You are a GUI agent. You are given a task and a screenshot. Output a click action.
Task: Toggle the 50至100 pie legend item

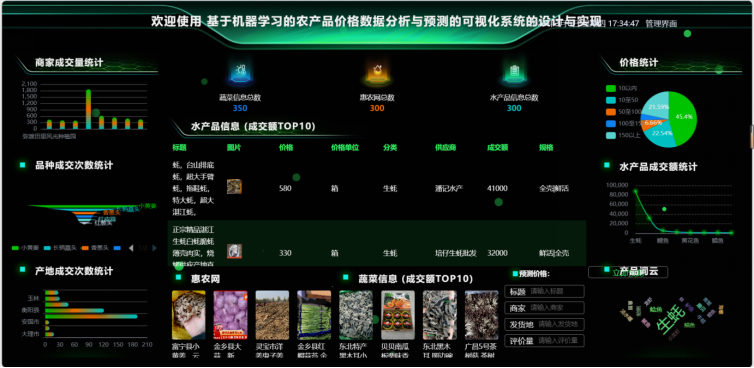[624, 112]
